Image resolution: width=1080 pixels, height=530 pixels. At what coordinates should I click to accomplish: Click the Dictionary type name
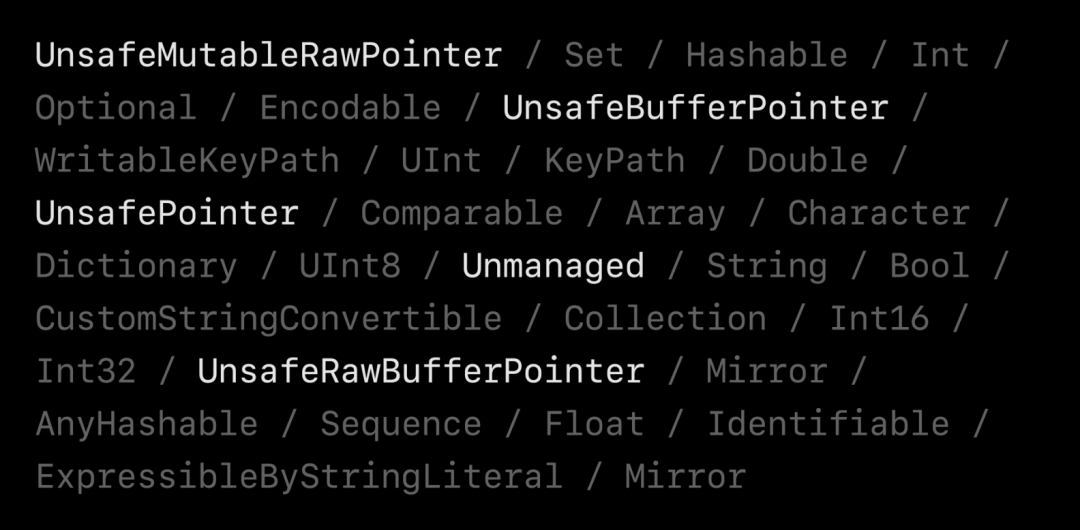coord(136,266)
